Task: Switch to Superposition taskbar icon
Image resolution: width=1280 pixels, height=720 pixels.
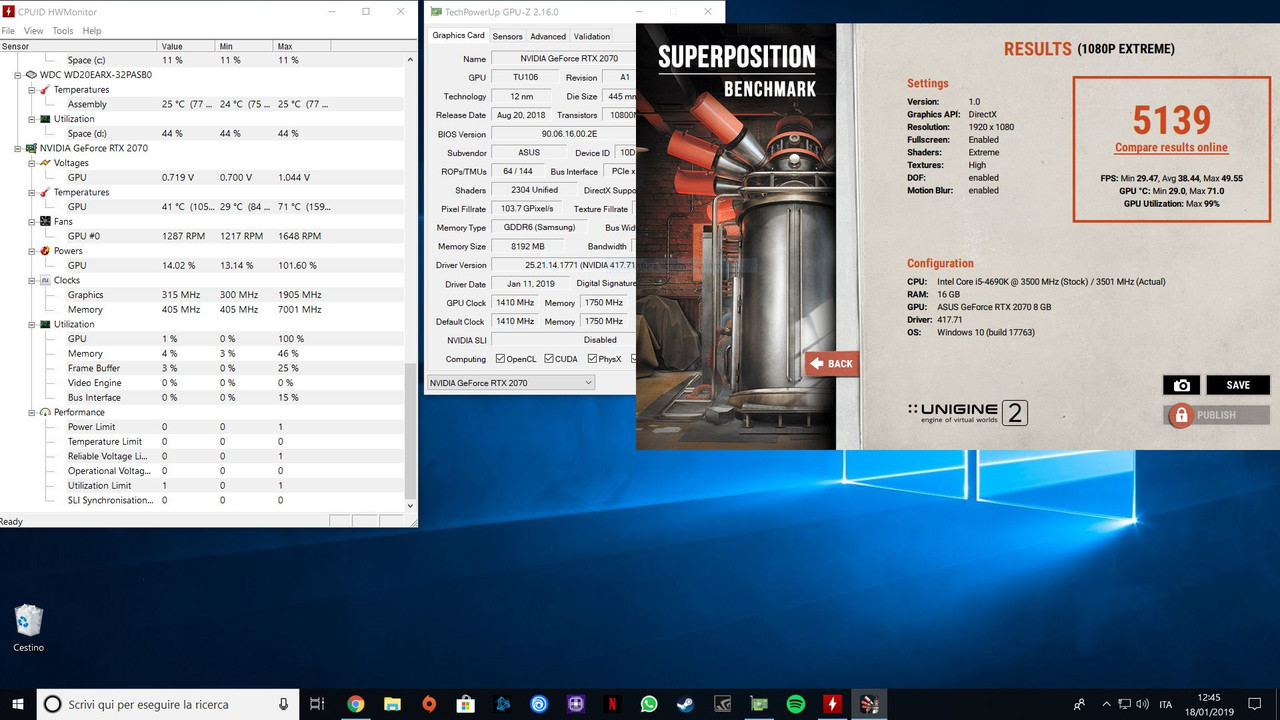Action: (869, 704)
